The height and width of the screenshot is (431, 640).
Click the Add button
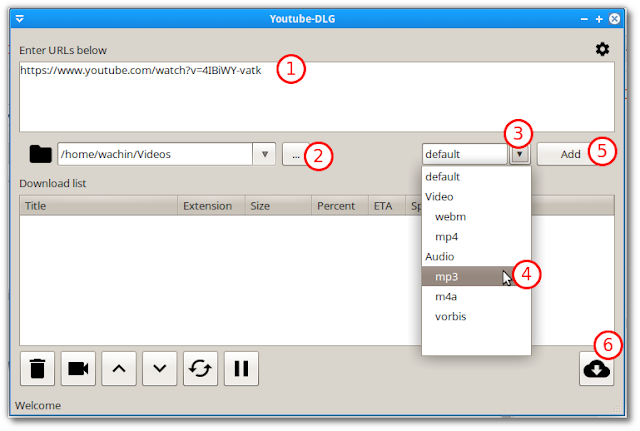[570, 154]
